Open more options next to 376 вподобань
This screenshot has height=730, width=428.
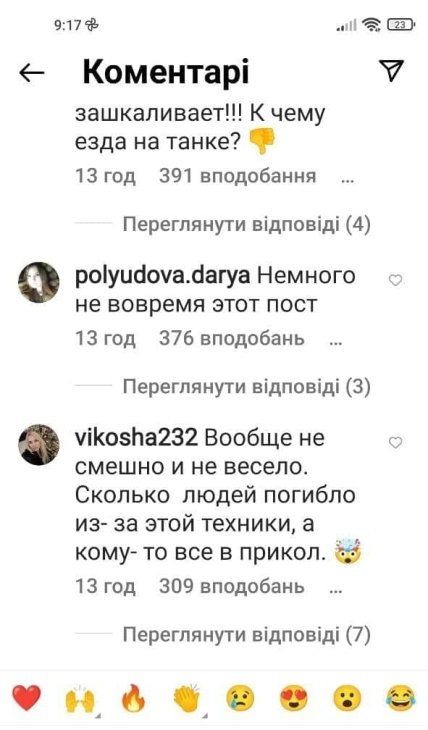point(335,343)
